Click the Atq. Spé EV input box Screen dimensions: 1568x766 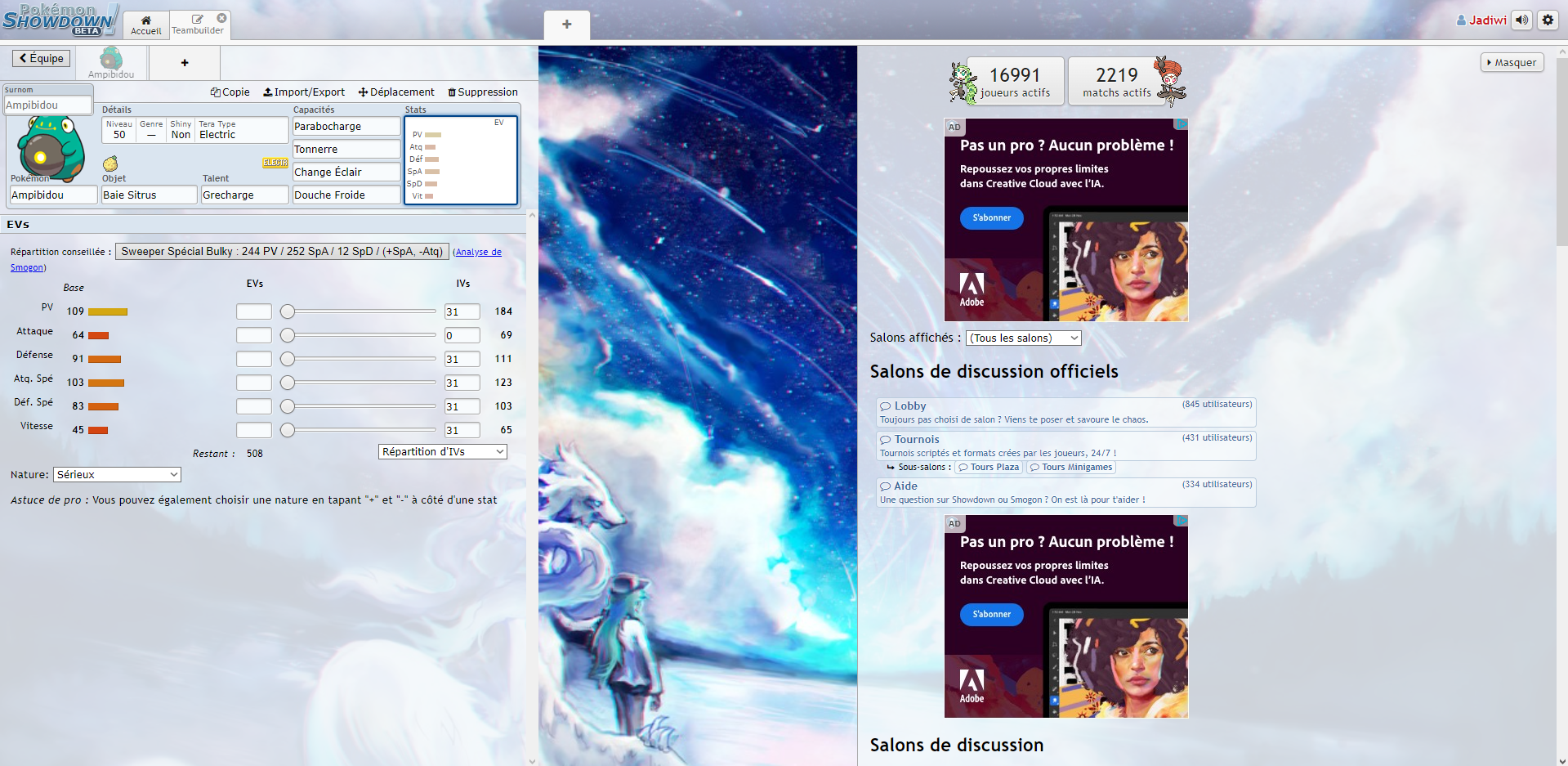(x=254, y=383)
